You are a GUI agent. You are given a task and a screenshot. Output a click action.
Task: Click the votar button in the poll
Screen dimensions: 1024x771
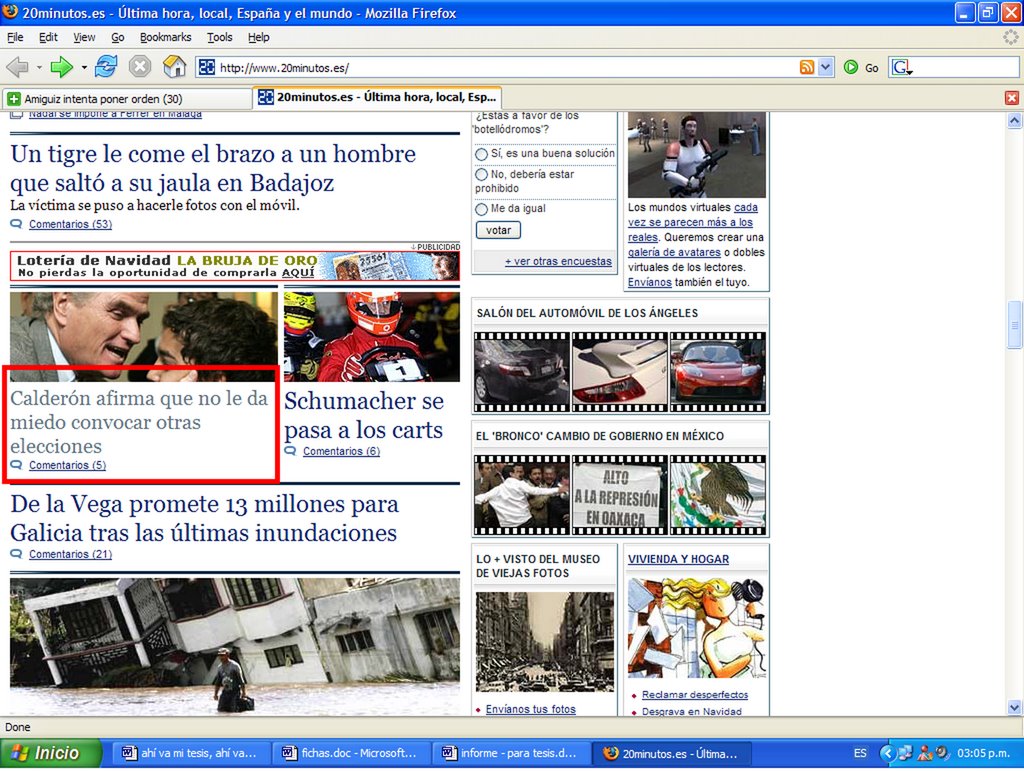coord(498,230)
